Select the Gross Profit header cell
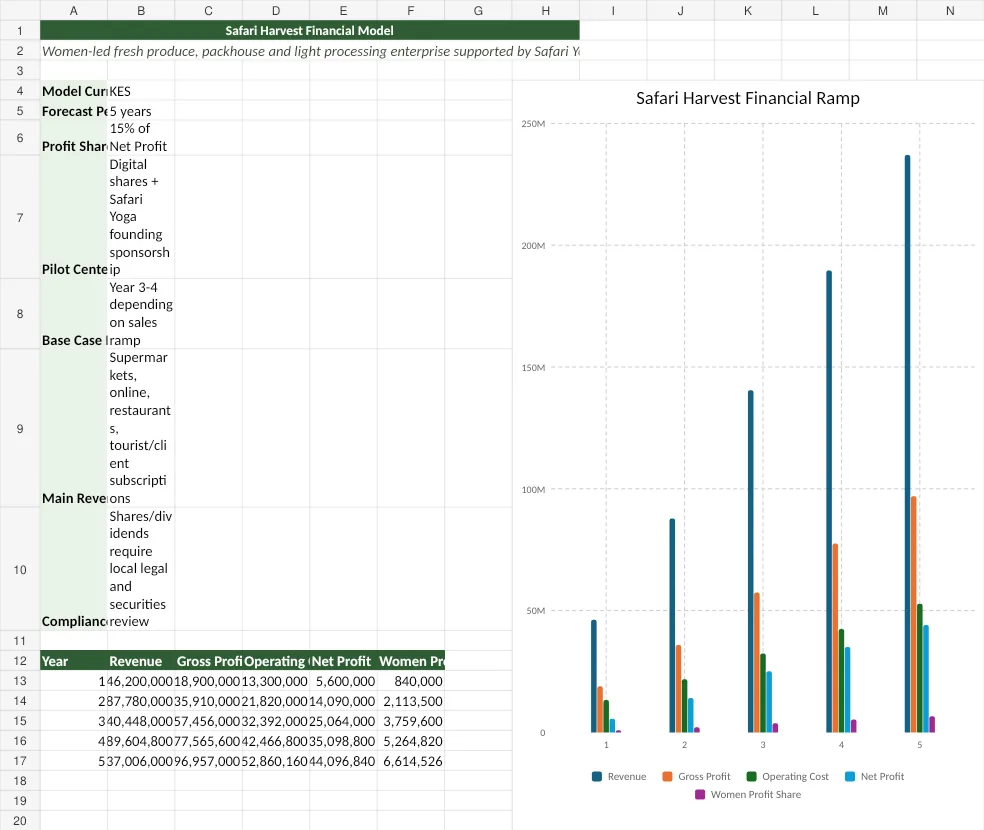 pyautogui.click(x=208, y=661)
